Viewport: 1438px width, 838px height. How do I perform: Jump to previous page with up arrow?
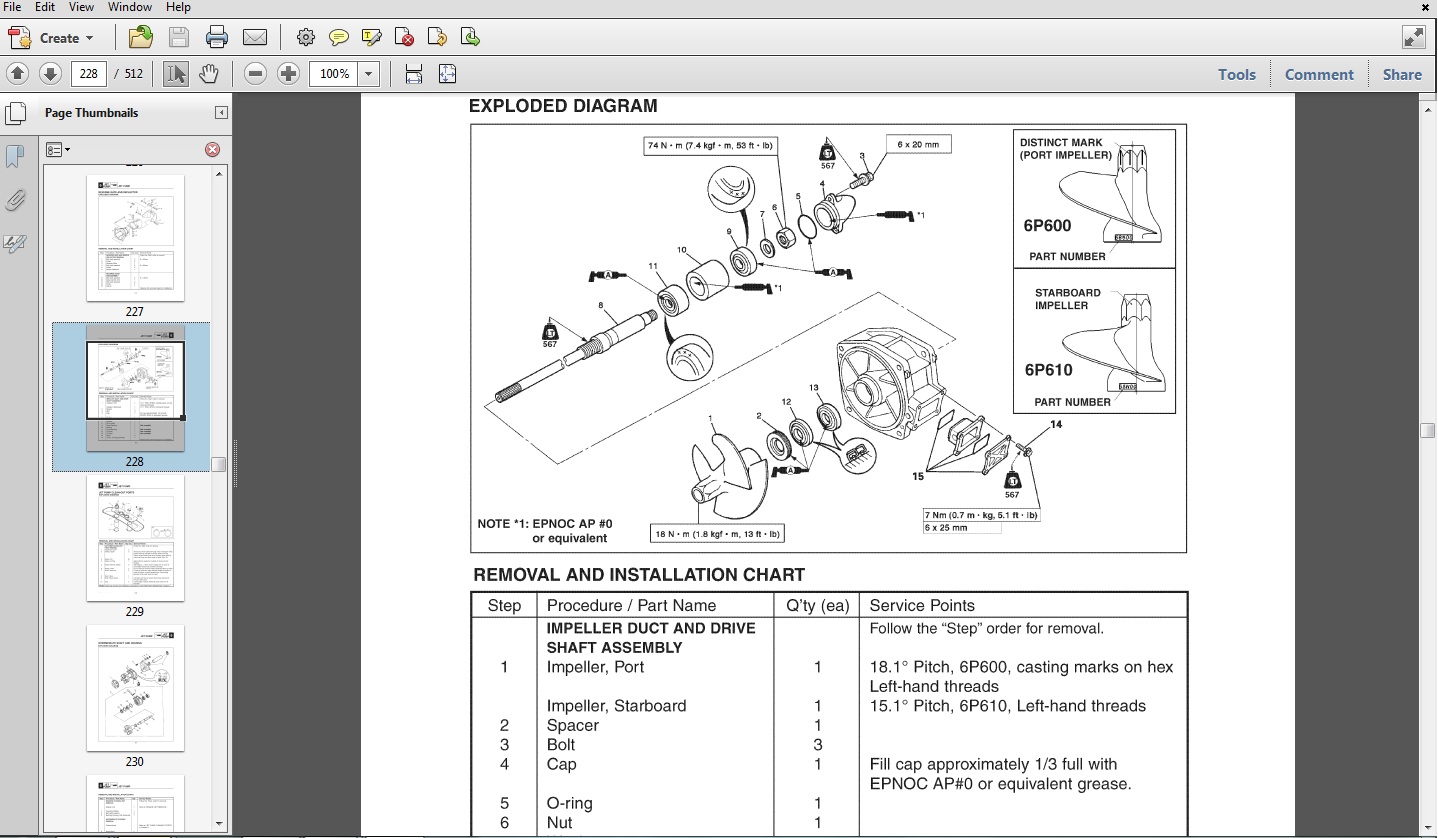coord(16,73)
